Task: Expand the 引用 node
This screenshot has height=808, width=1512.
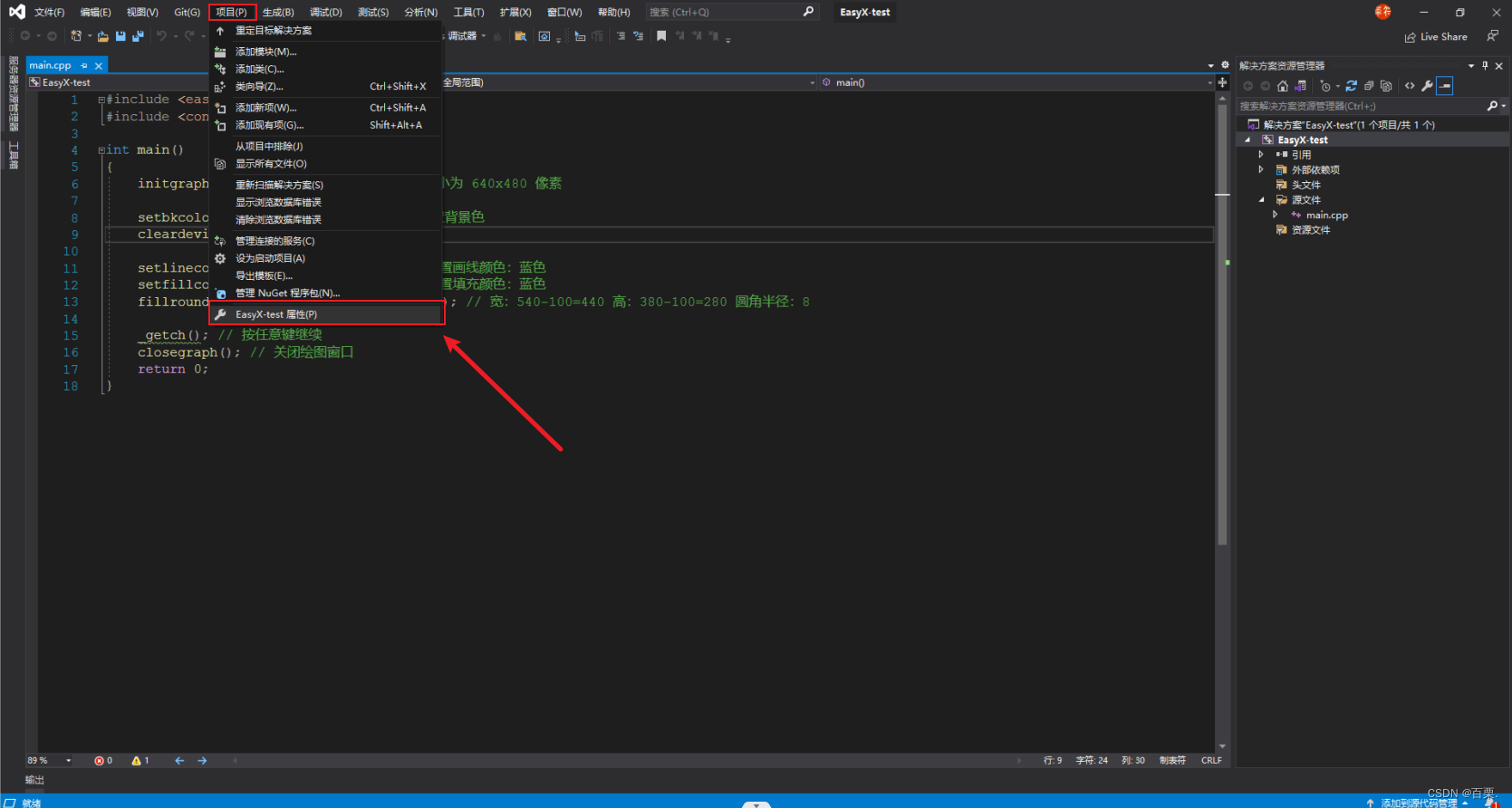Action: click(x=1260, y=155)
